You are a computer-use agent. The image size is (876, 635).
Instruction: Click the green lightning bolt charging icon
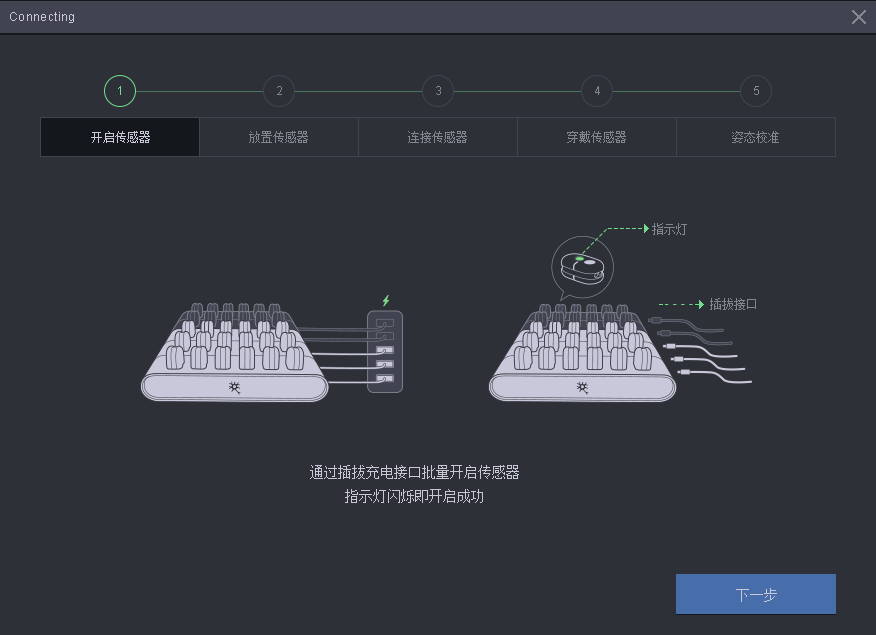click(x=386, y=300)
